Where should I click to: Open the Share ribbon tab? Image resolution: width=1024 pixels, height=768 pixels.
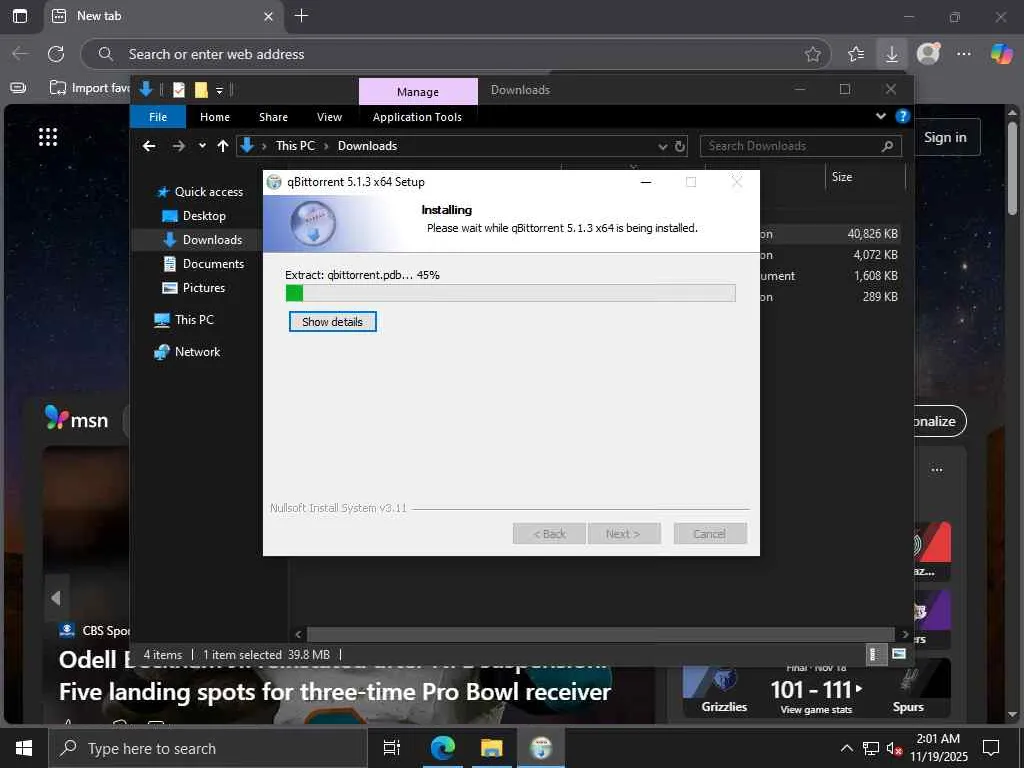(273, 117)
